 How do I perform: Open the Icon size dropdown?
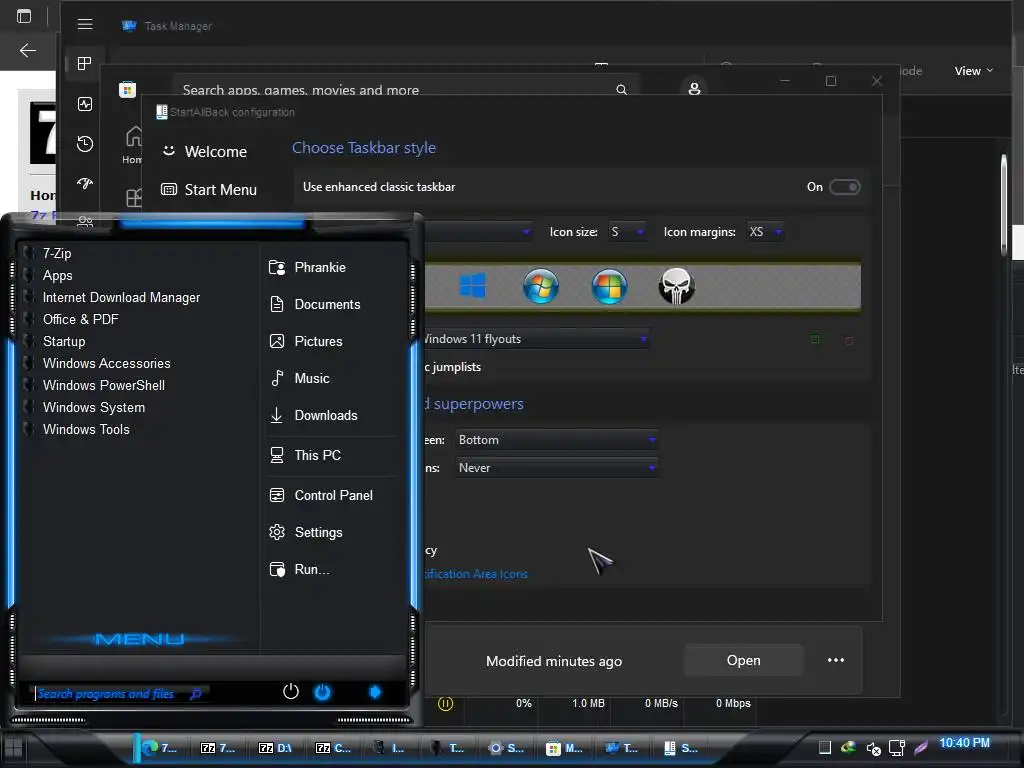pyautogui.click(x=627, y=232)
